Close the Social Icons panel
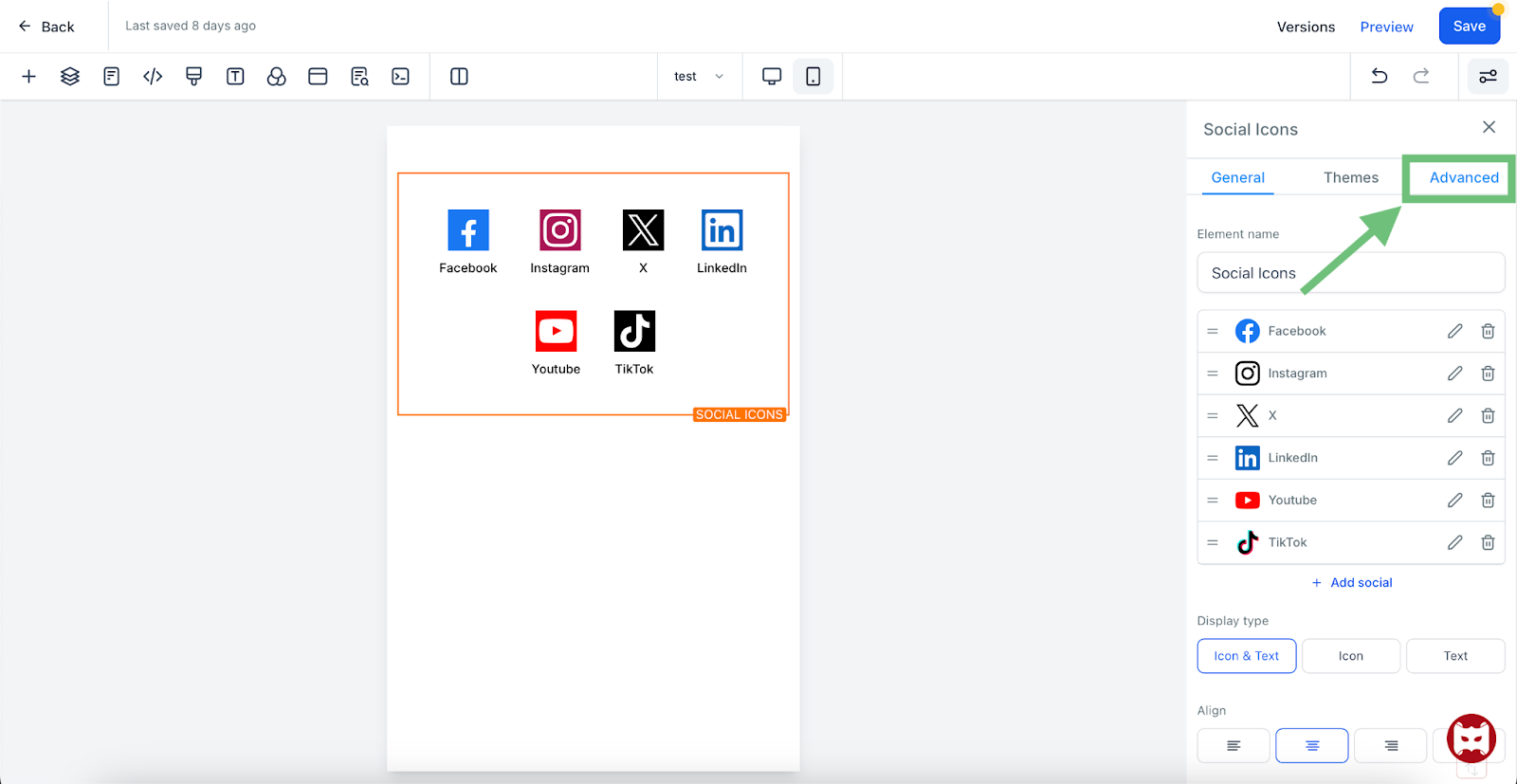This screenshot has width=1517, height=784. (1489, 127)
